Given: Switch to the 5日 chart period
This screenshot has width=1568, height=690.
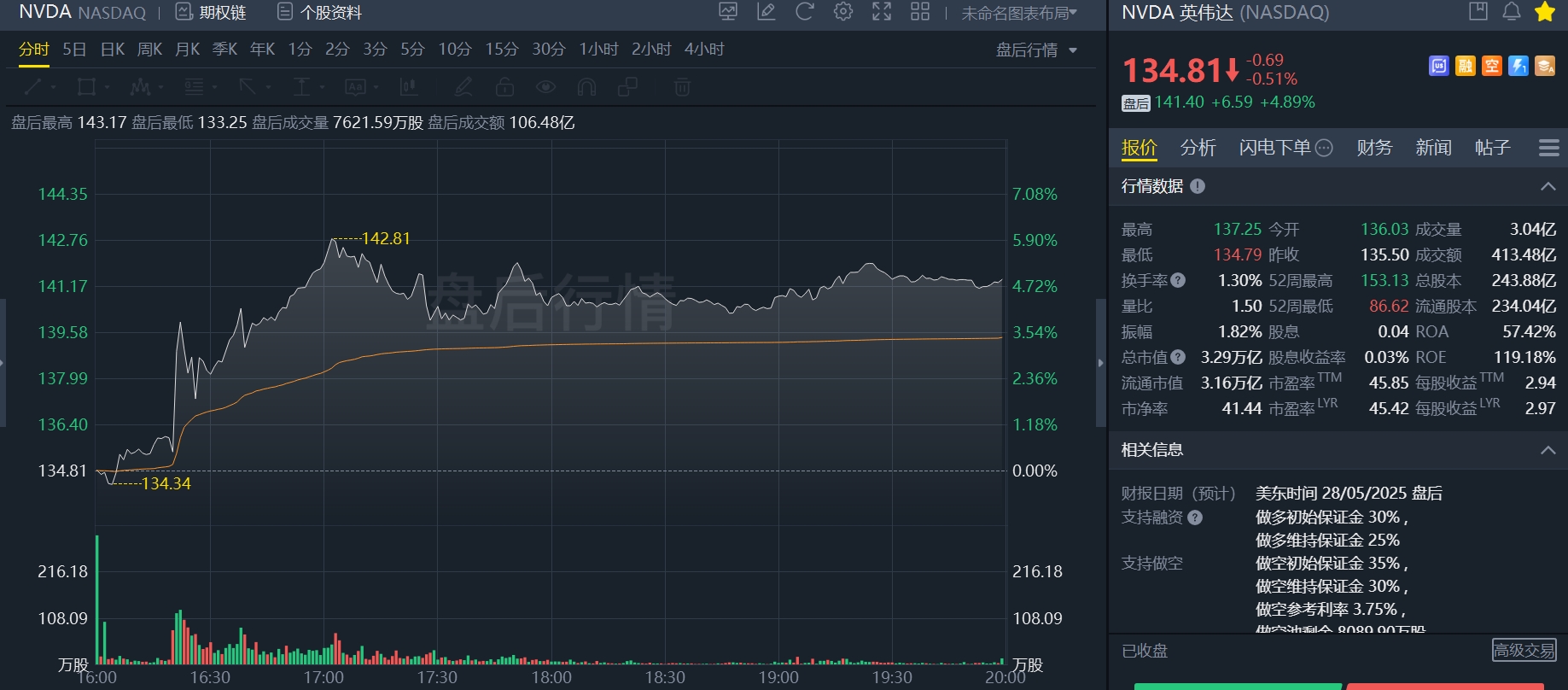Looking at the screenshot, I should [74, 50].
